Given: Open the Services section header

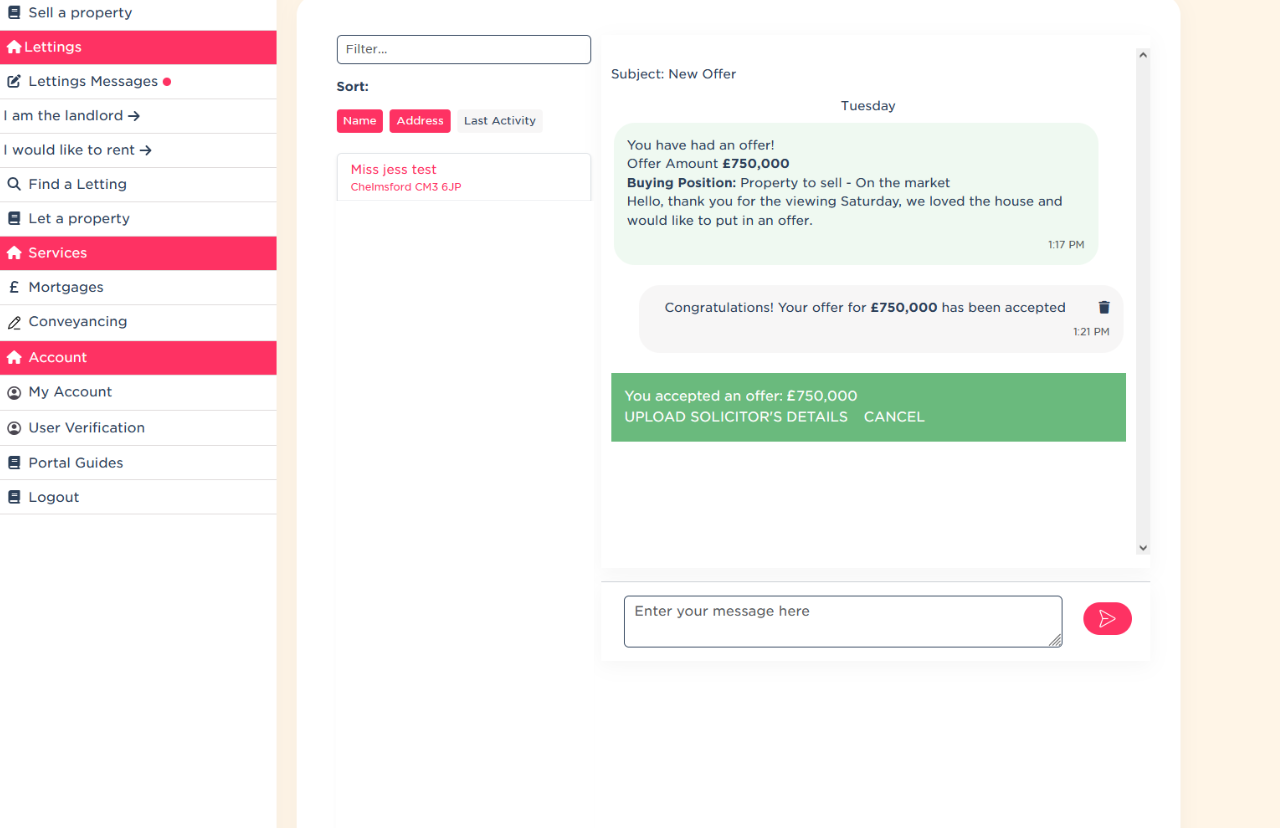Looking at the screenshot, I should (57, 253).
